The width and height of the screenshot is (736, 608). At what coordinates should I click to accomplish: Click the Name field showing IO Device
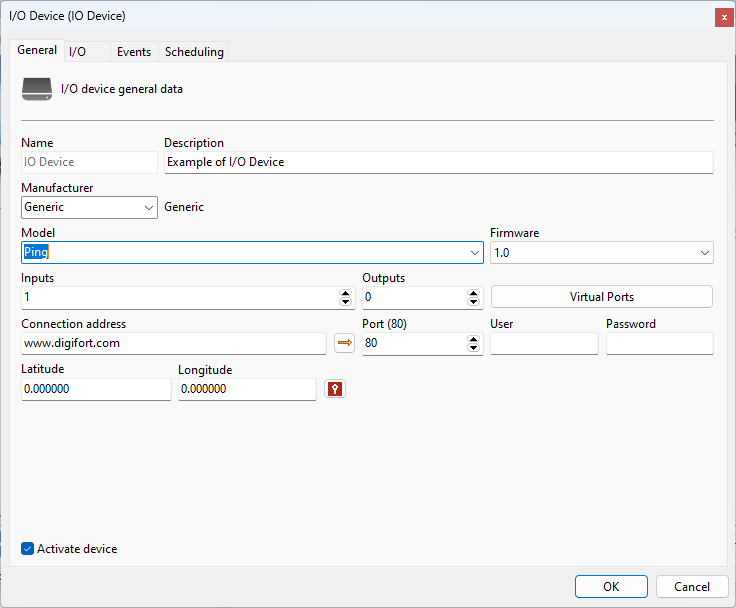pyautogui.click(x=89, y=162)
